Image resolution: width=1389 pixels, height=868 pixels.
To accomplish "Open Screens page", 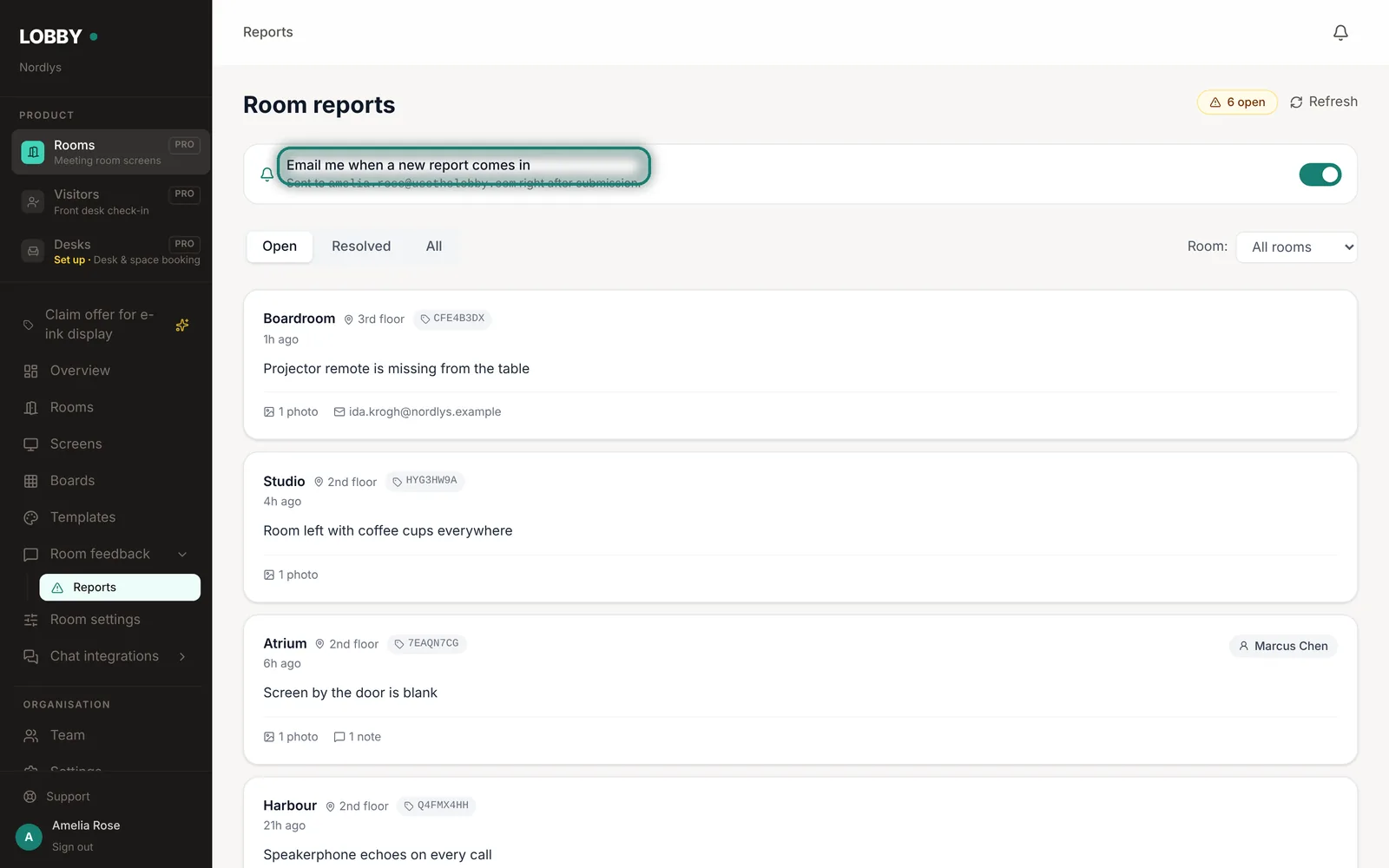I will (76, 444).
